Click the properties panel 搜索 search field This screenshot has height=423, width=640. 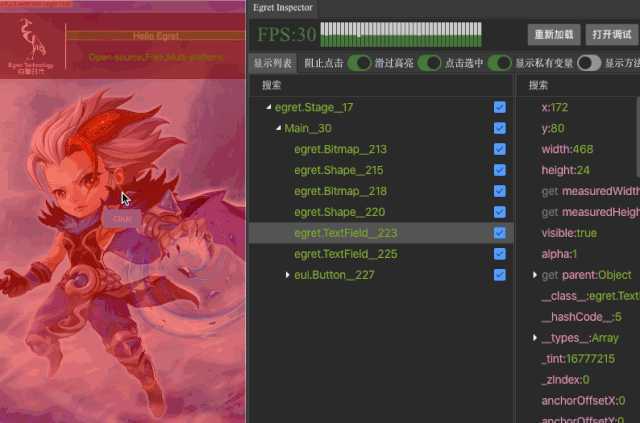pyautogui.click(x=579, y=85)
